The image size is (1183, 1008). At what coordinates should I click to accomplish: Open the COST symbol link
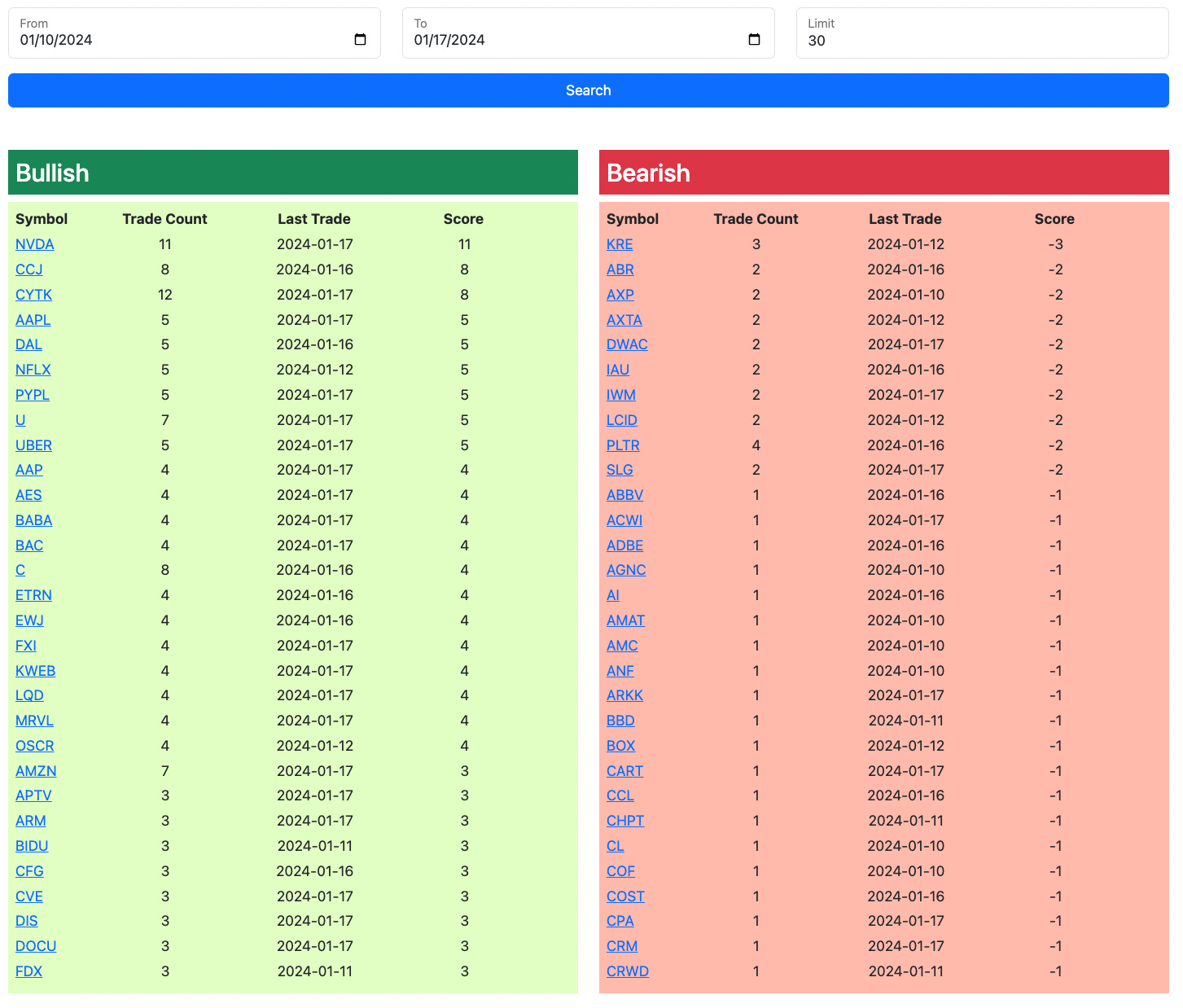click(626, 896)
